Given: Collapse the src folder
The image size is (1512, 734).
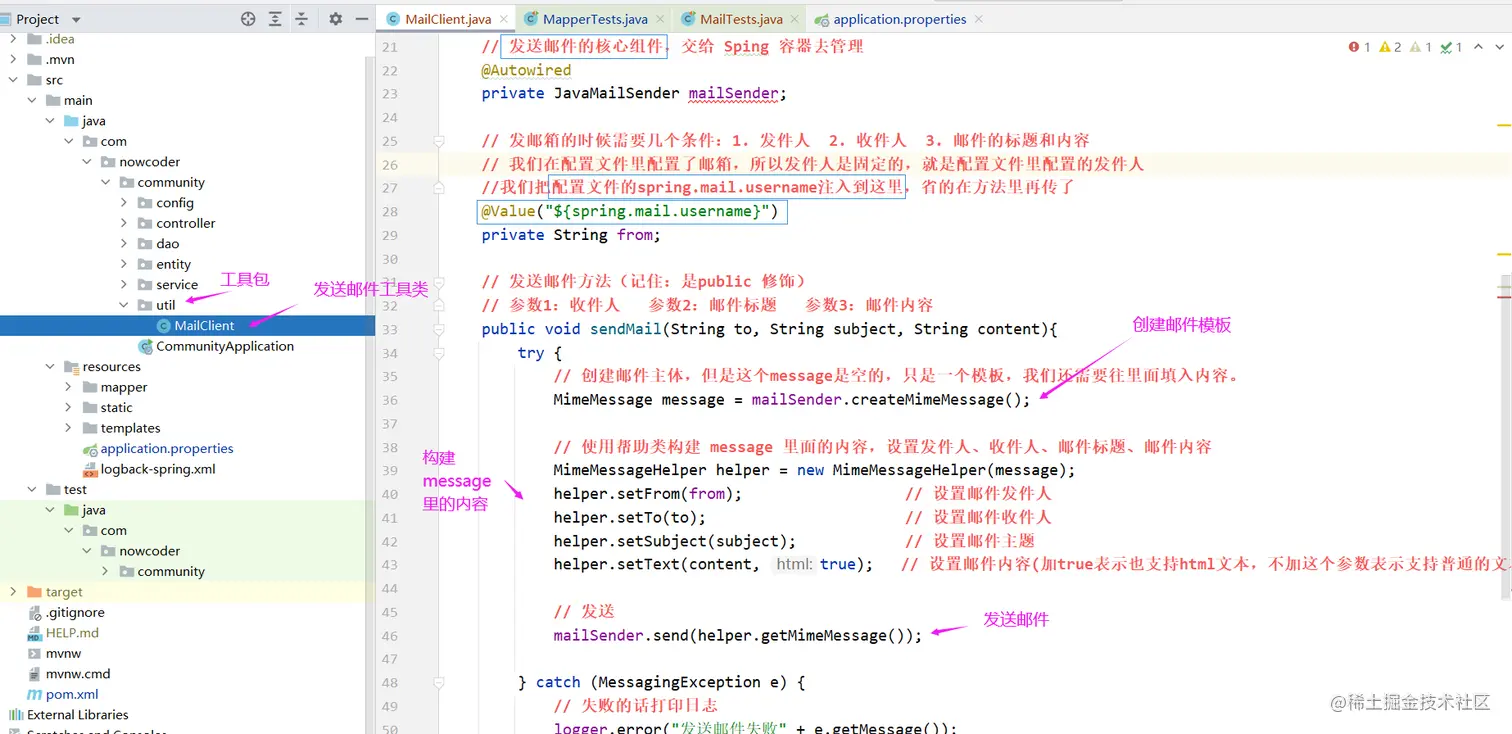Looking at the screenshot, I should (x=13, y=80).
